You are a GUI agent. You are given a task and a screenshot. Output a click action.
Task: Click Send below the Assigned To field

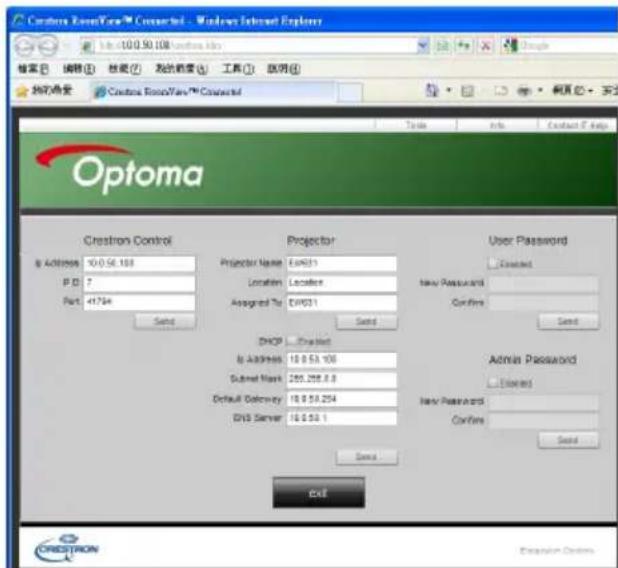367,322
